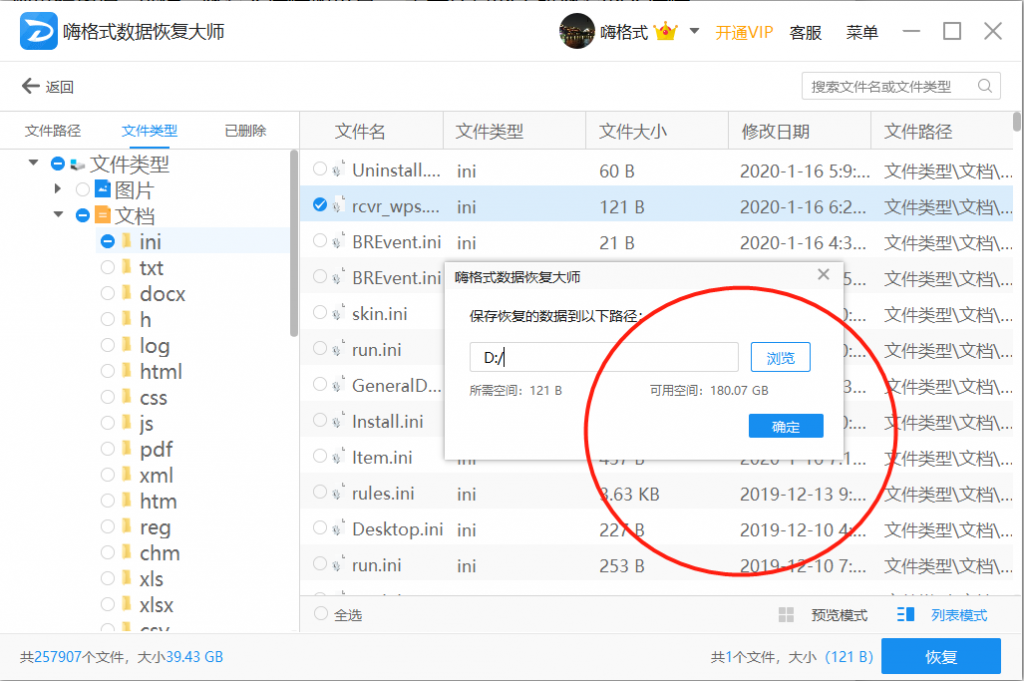Select the first BREvent.ini file checkbox
This screenshot has height=681, width=1024.
319,241
